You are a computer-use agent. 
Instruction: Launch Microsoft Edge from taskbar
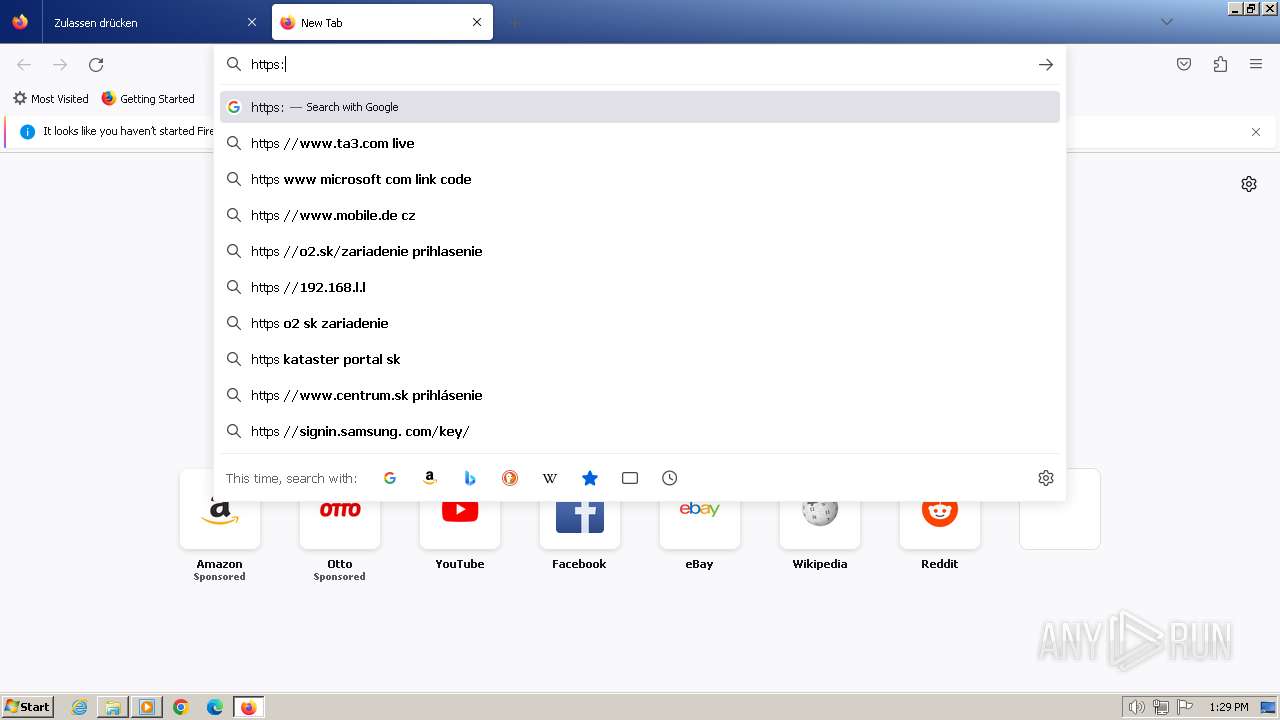tap(215, 707)
